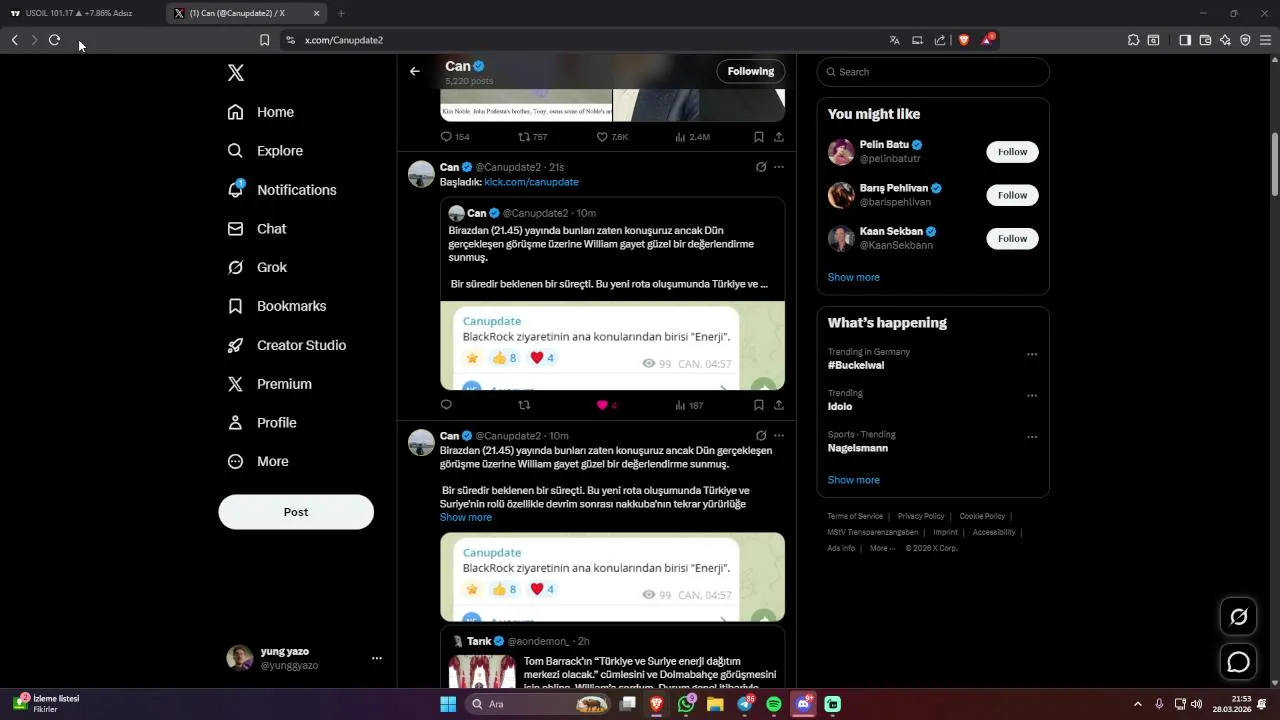
Task: Reply to the Başladık post
Action: [446, 405]
